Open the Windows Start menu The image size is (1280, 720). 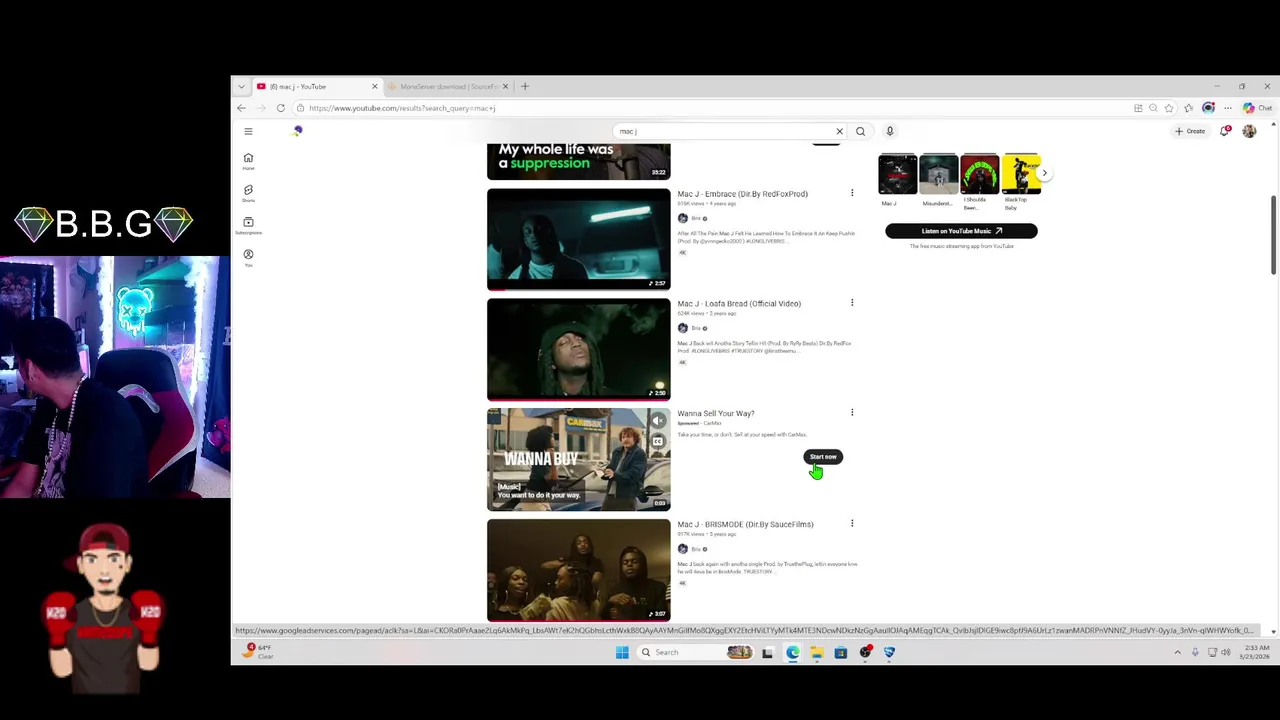click(622, 652)
